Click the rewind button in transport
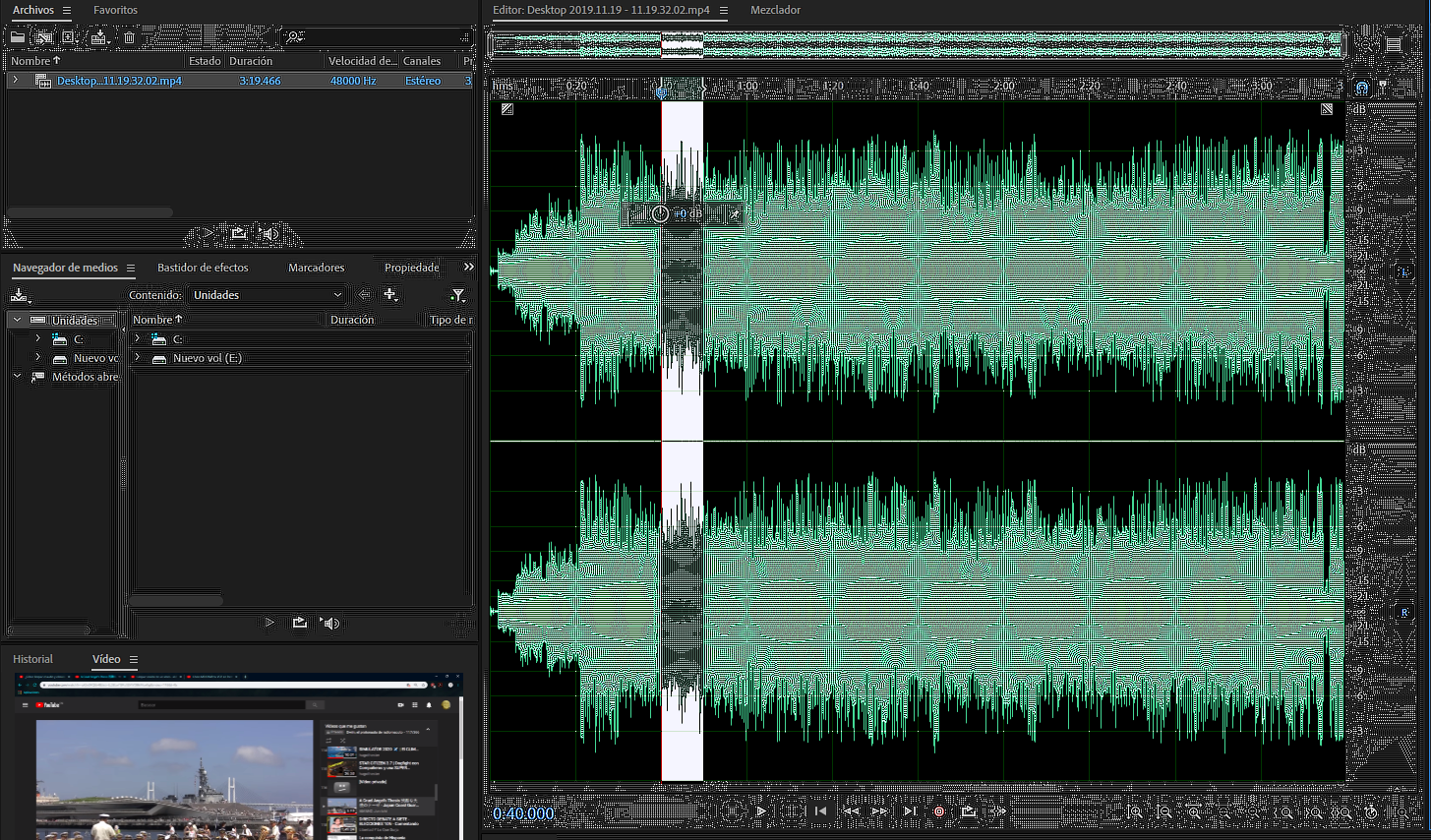1431x840 pixels. coord(851,811)
